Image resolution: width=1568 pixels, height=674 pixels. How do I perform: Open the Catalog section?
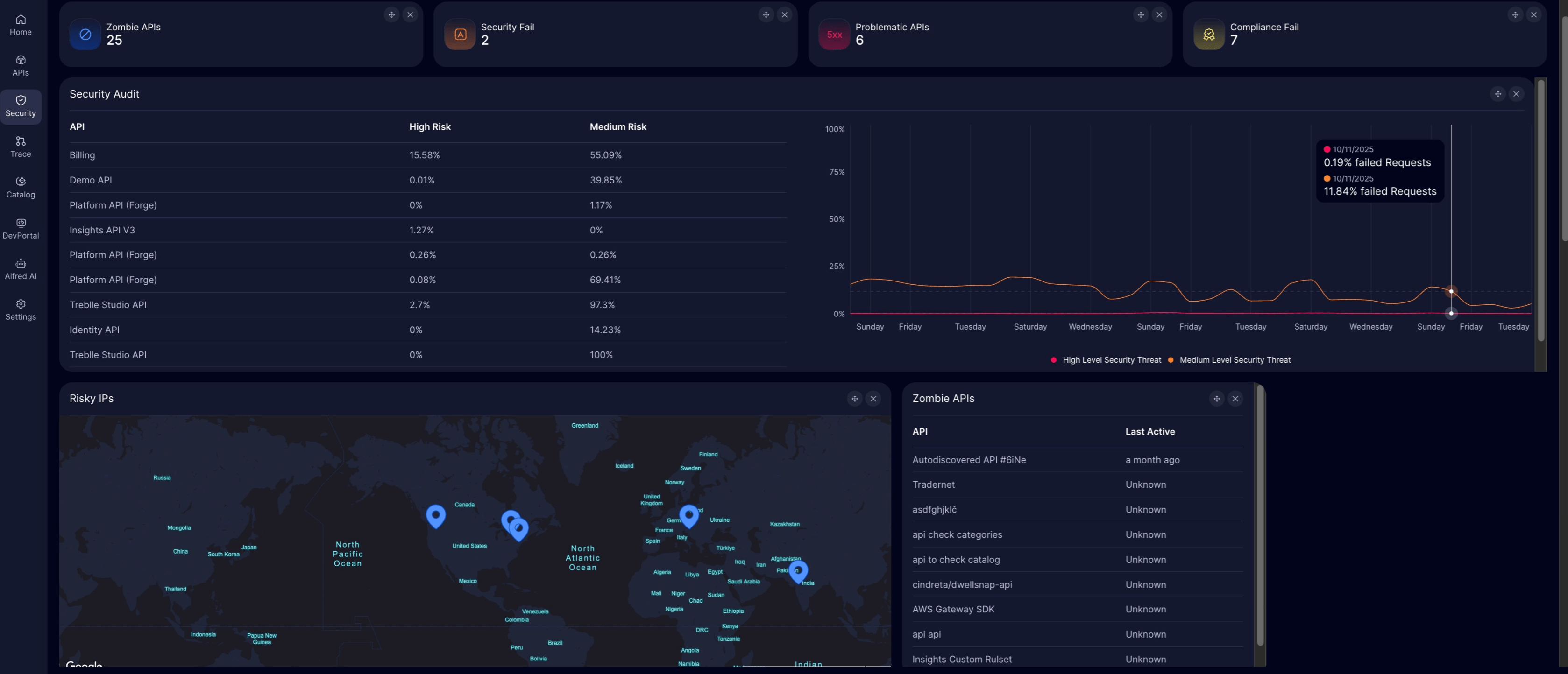[20, 187]
